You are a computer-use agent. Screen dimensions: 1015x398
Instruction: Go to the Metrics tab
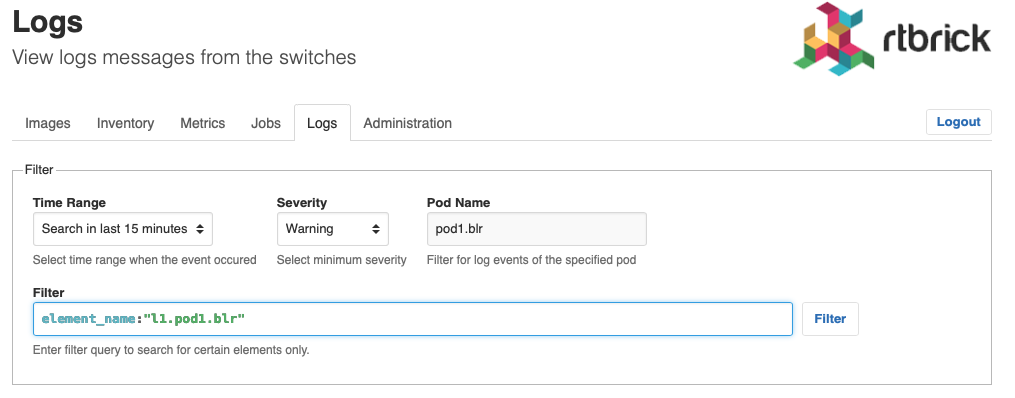coord(203,123)
